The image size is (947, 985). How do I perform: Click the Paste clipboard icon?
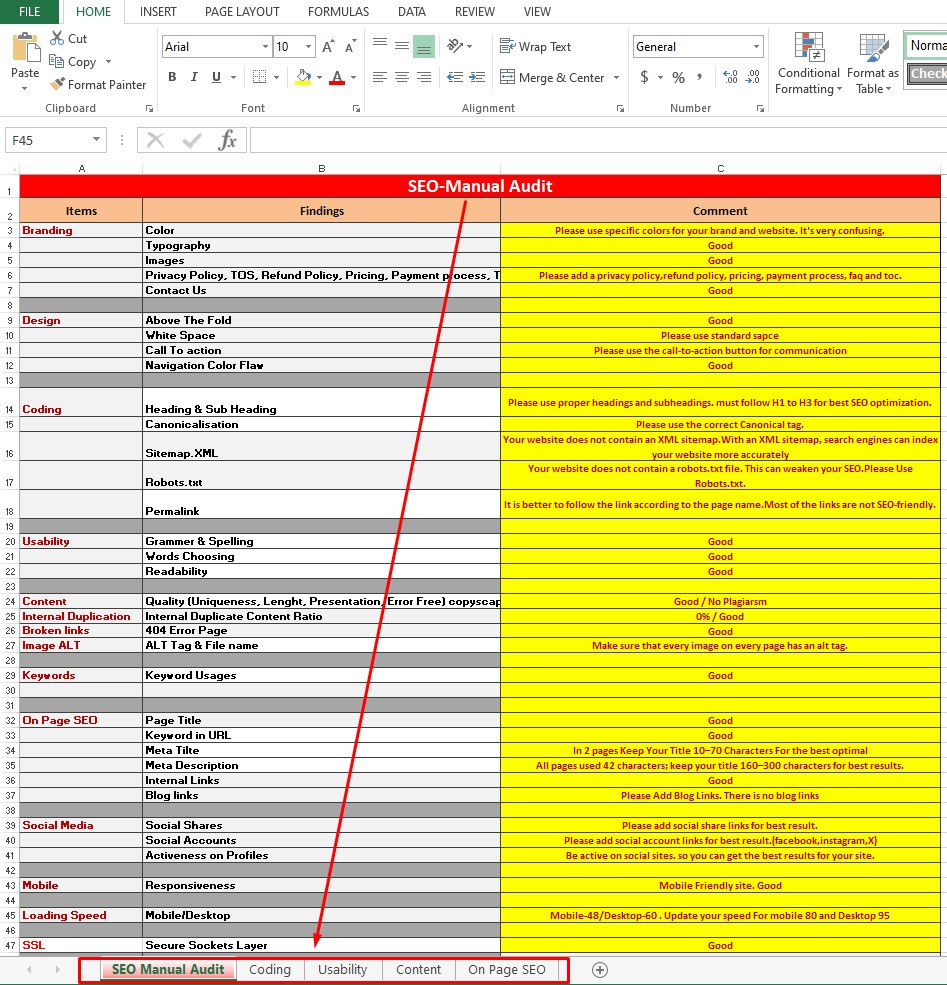(x=25, y=48)
